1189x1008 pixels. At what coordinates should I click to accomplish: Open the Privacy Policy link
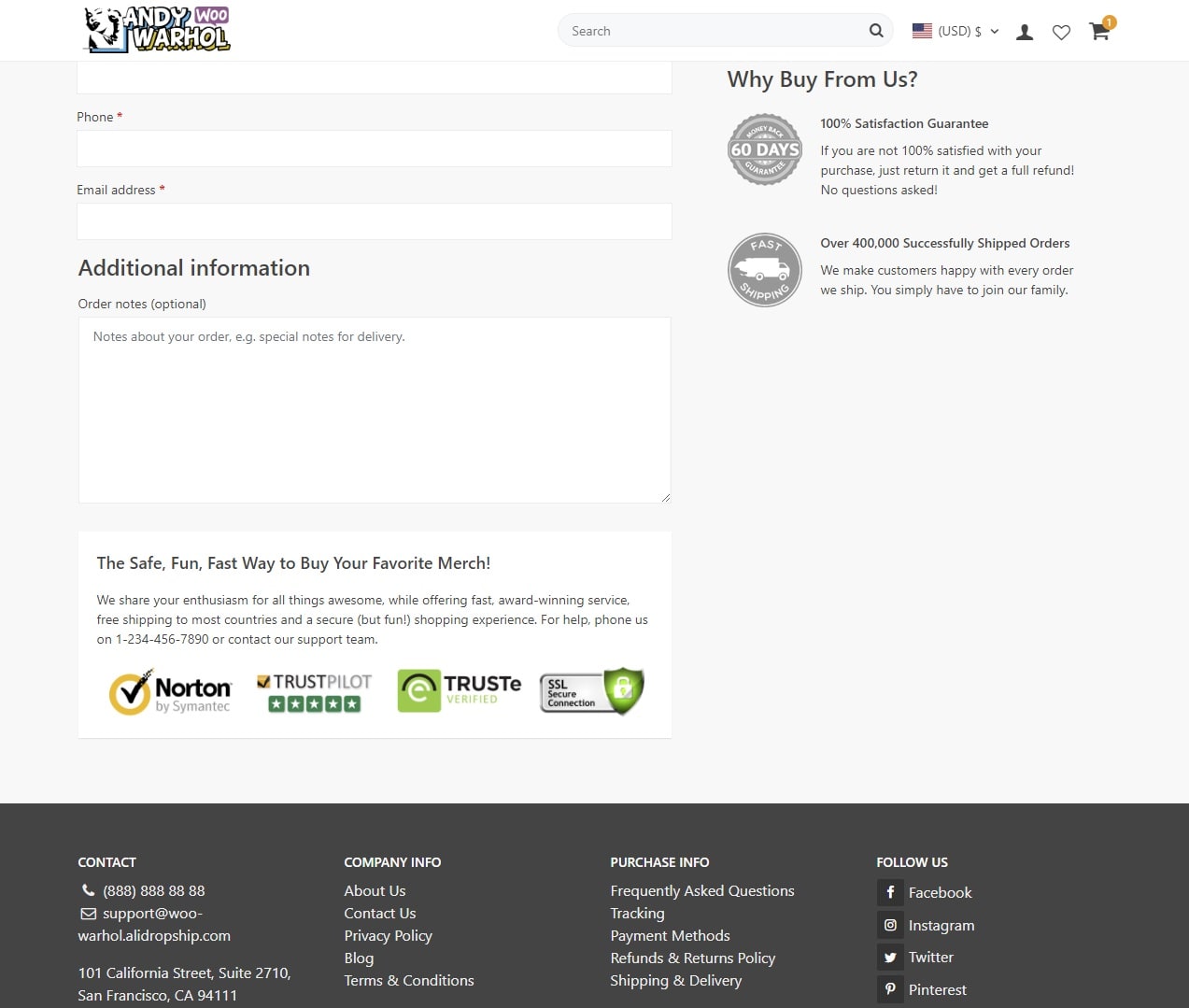coord(388,936)
